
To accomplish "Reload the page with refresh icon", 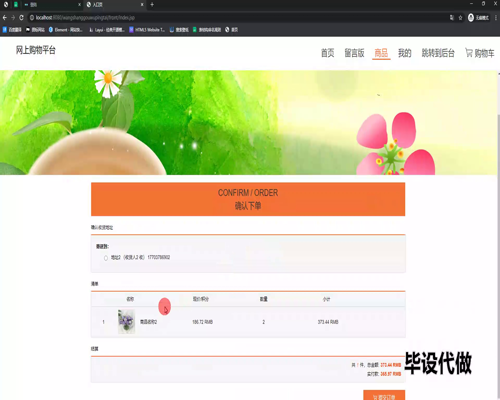I will 21,17.
